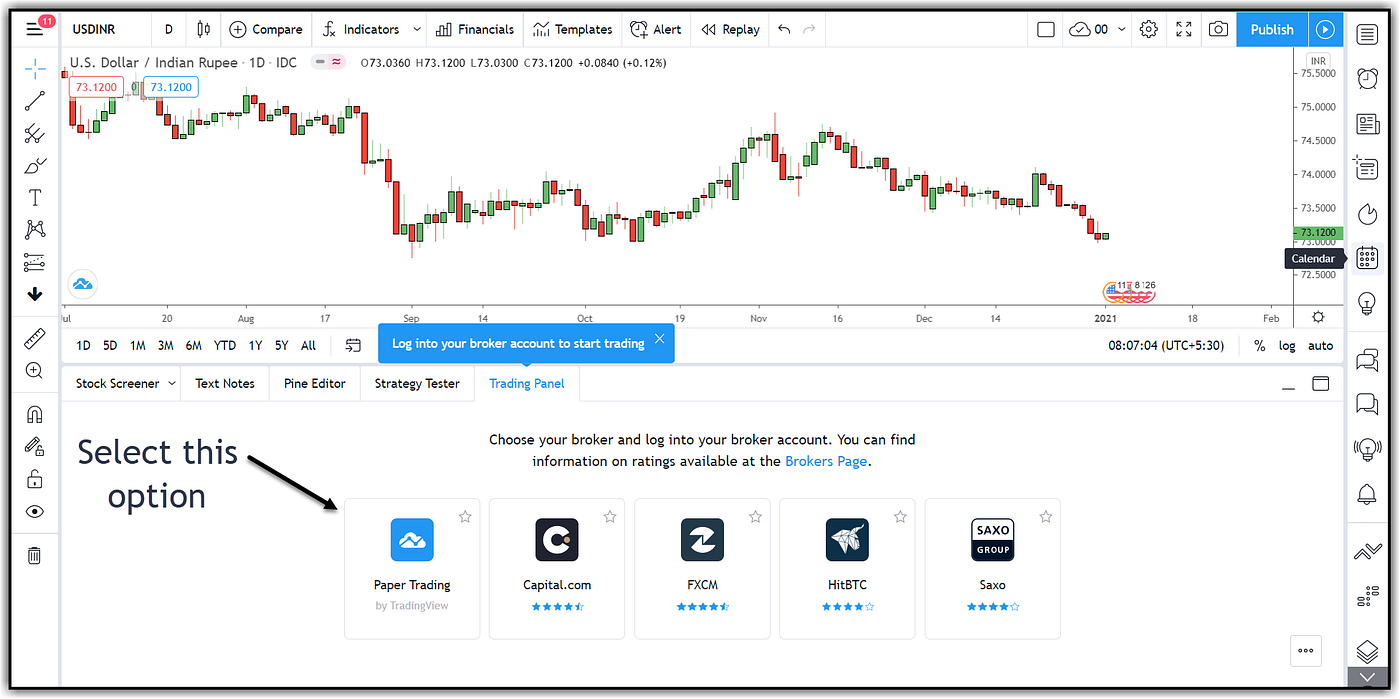Open the data window icon
The width and height of the screenshot is (1400, 699).
point(1367,167)
